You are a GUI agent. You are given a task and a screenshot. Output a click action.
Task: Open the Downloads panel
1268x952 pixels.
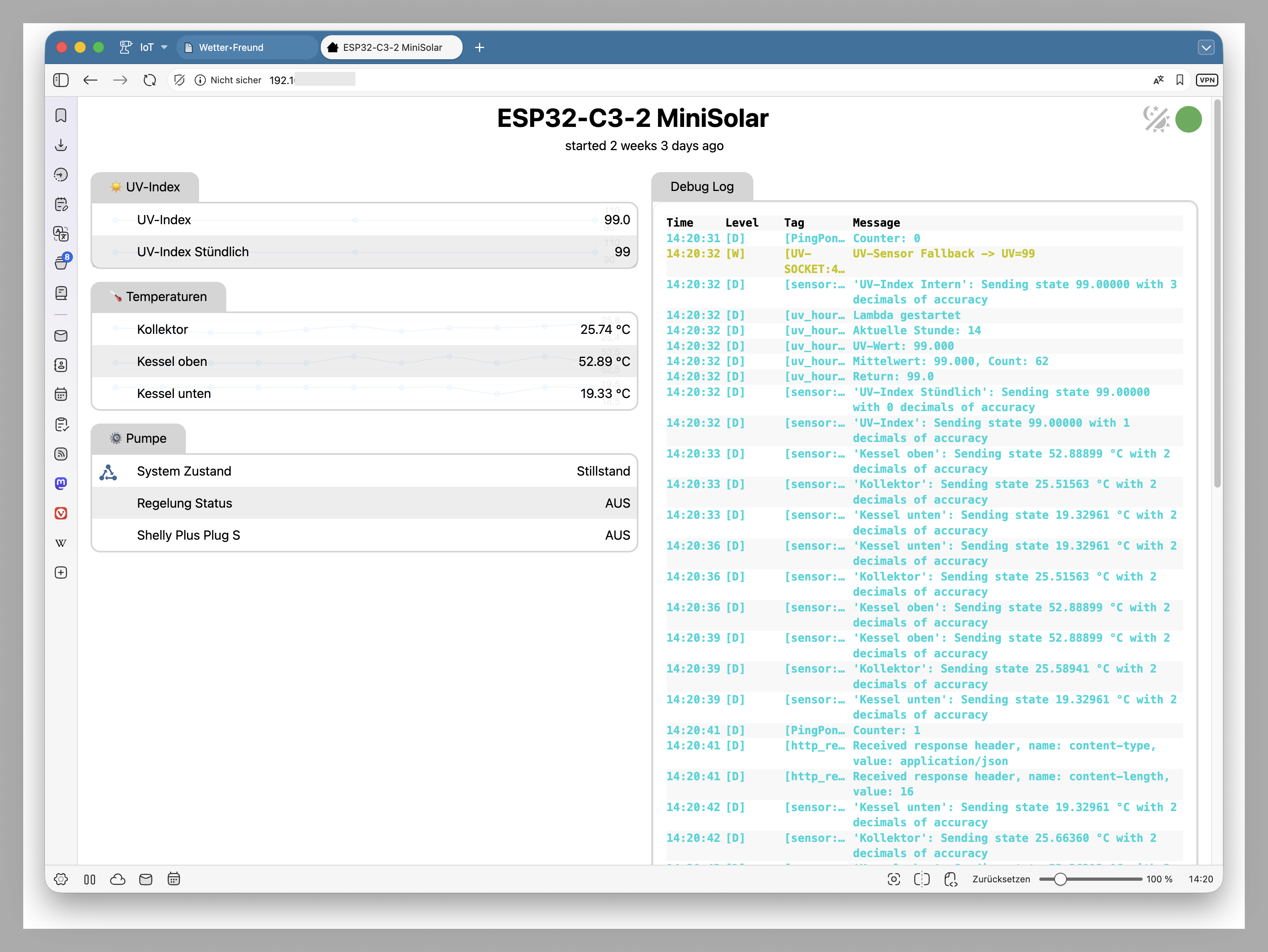[x=61, y=145]
